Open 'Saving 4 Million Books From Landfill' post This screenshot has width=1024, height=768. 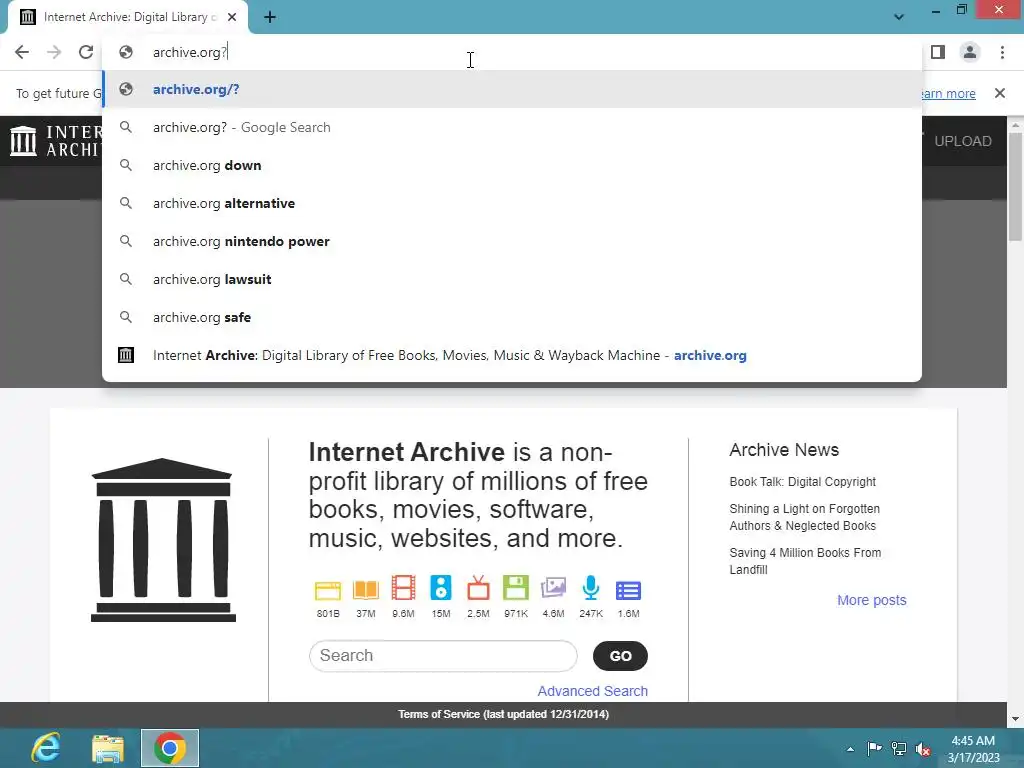pyautogui.click(x=805, y=561)
